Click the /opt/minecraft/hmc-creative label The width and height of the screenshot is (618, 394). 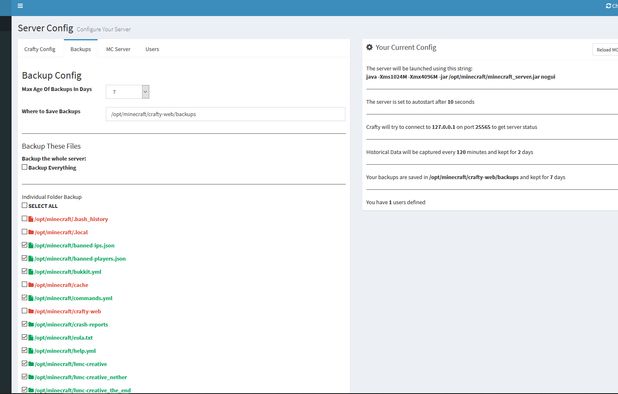[71, 364]
